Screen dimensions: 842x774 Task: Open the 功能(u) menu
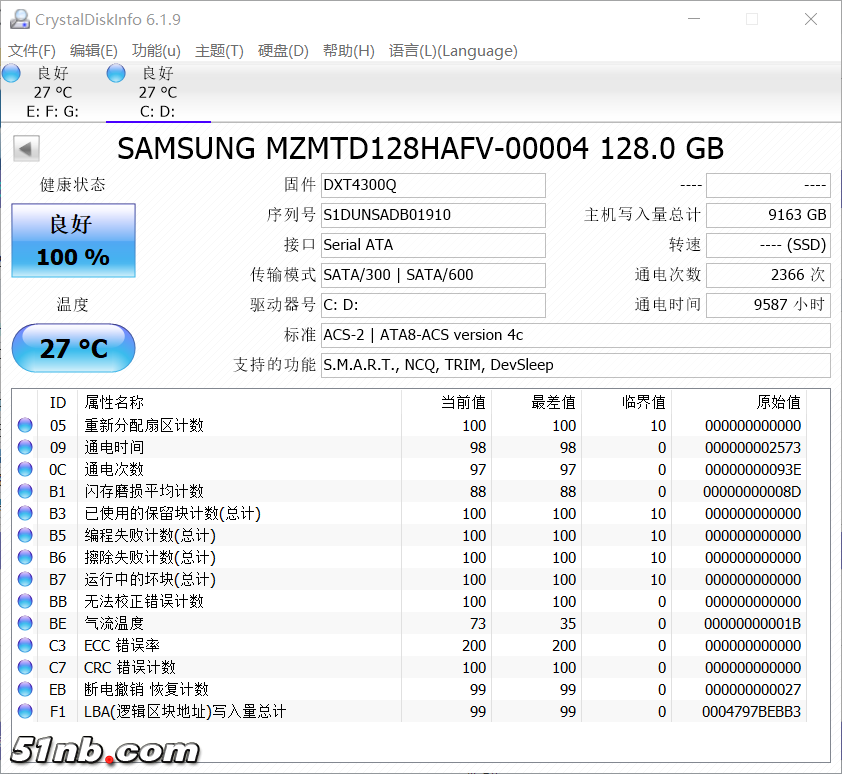pos(156,51)
